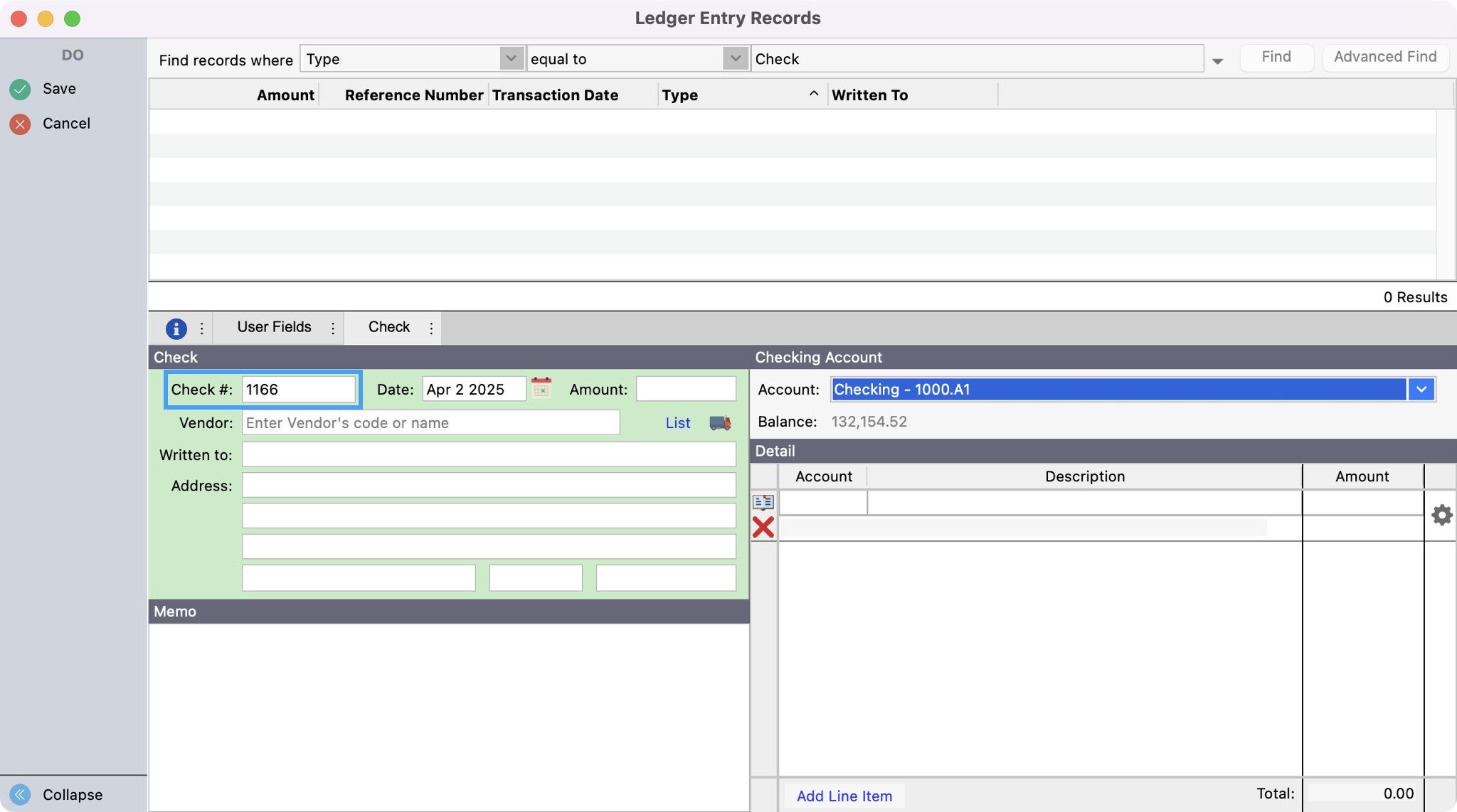The width and height of the screenshot is (1457, 812).
Task: Click the red Cancel X icon
Action: tap(20, 124)
